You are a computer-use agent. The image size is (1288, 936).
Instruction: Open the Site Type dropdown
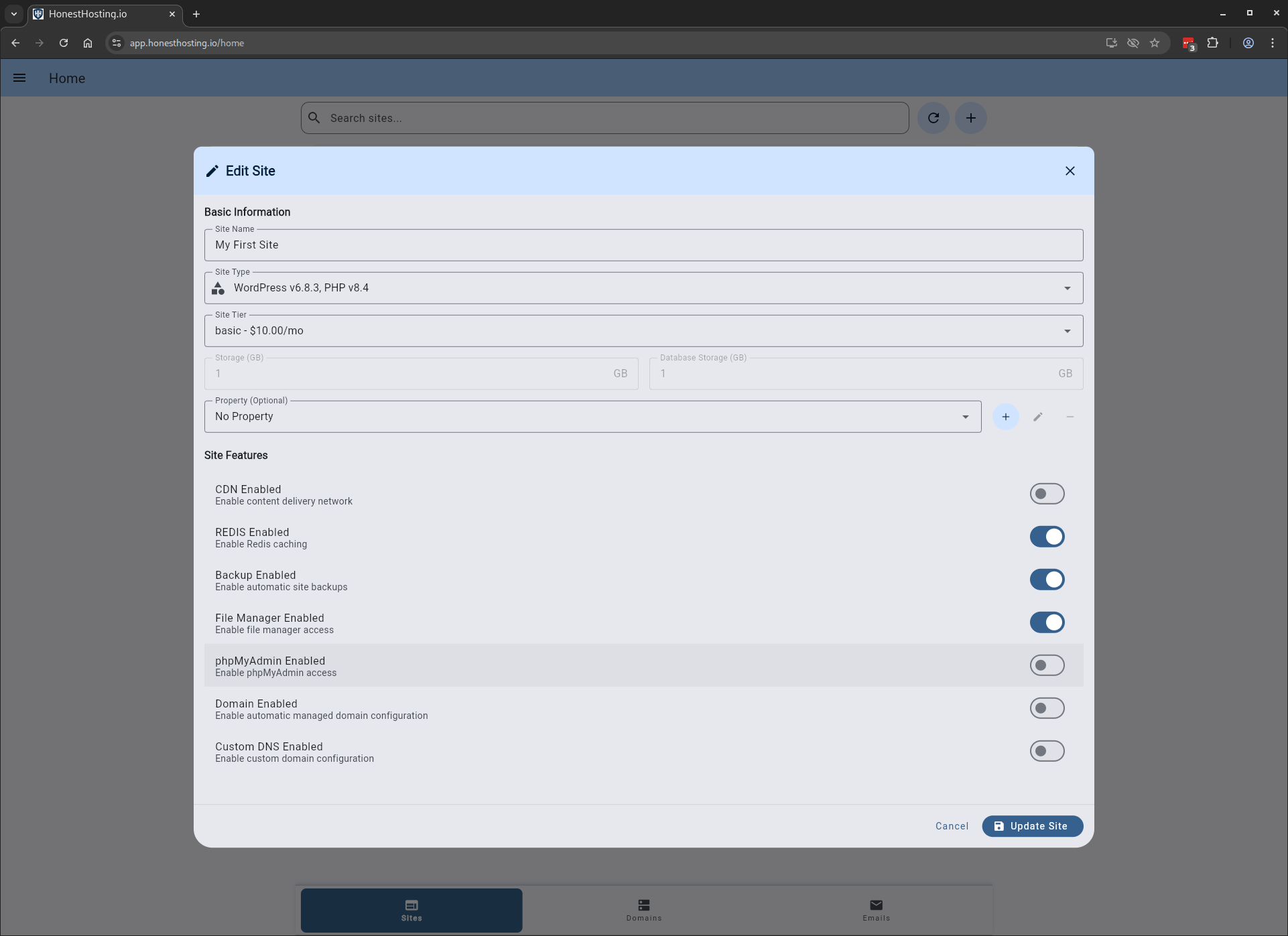[x=643, y=288]
